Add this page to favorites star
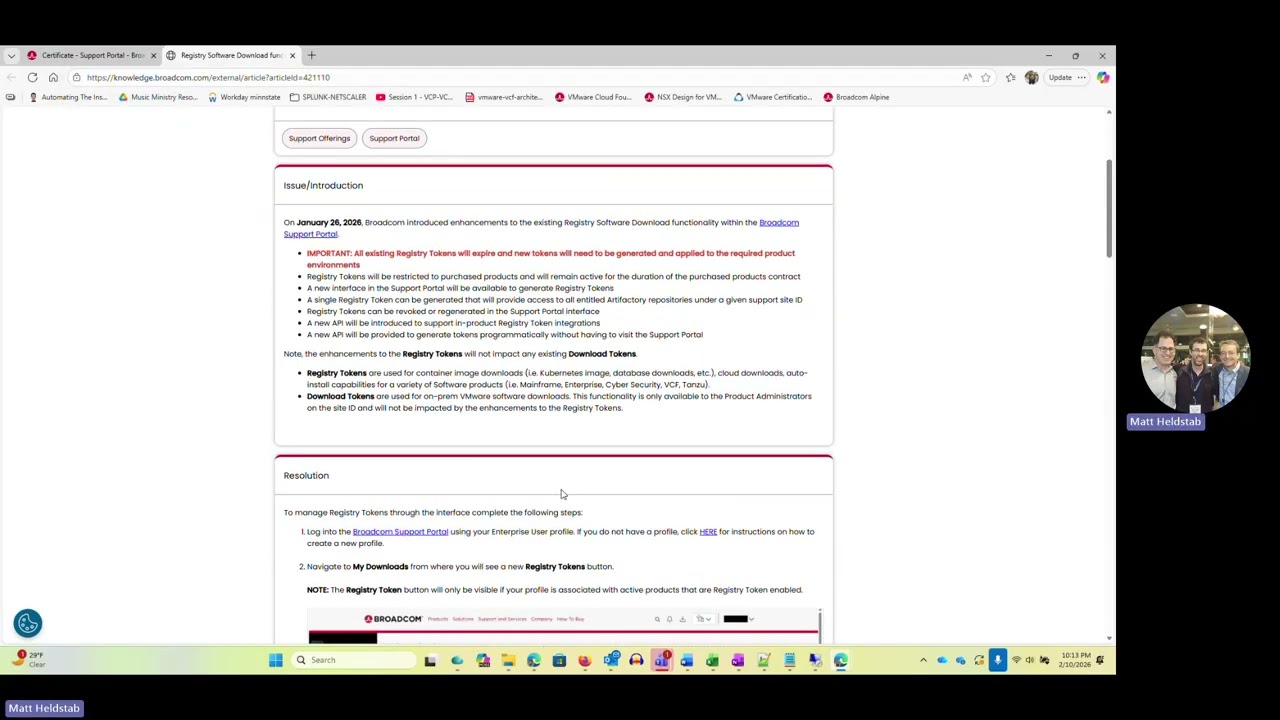This screenshot has width=1280, height=720. click(986, 77)
